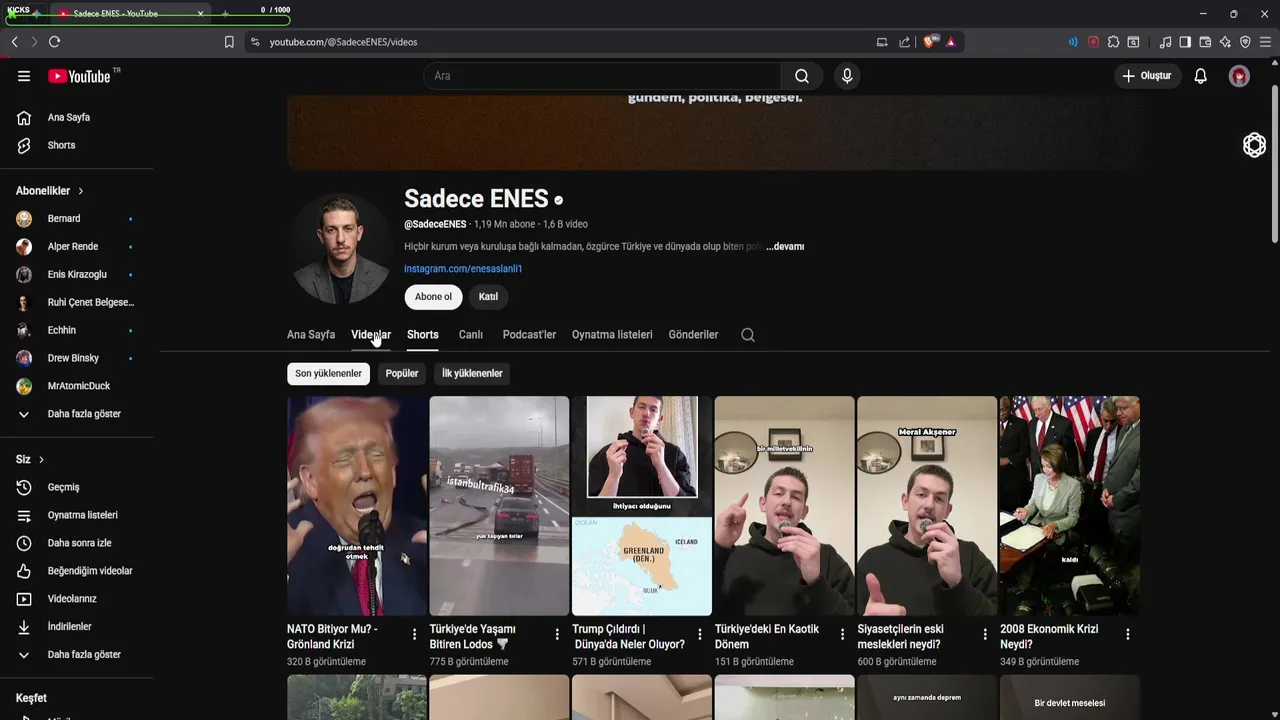This screenshot has width=1280, height=720.
Task: Open the Greenland map Trump Çıldırdı thumbnail
Action: pos(642,506)
